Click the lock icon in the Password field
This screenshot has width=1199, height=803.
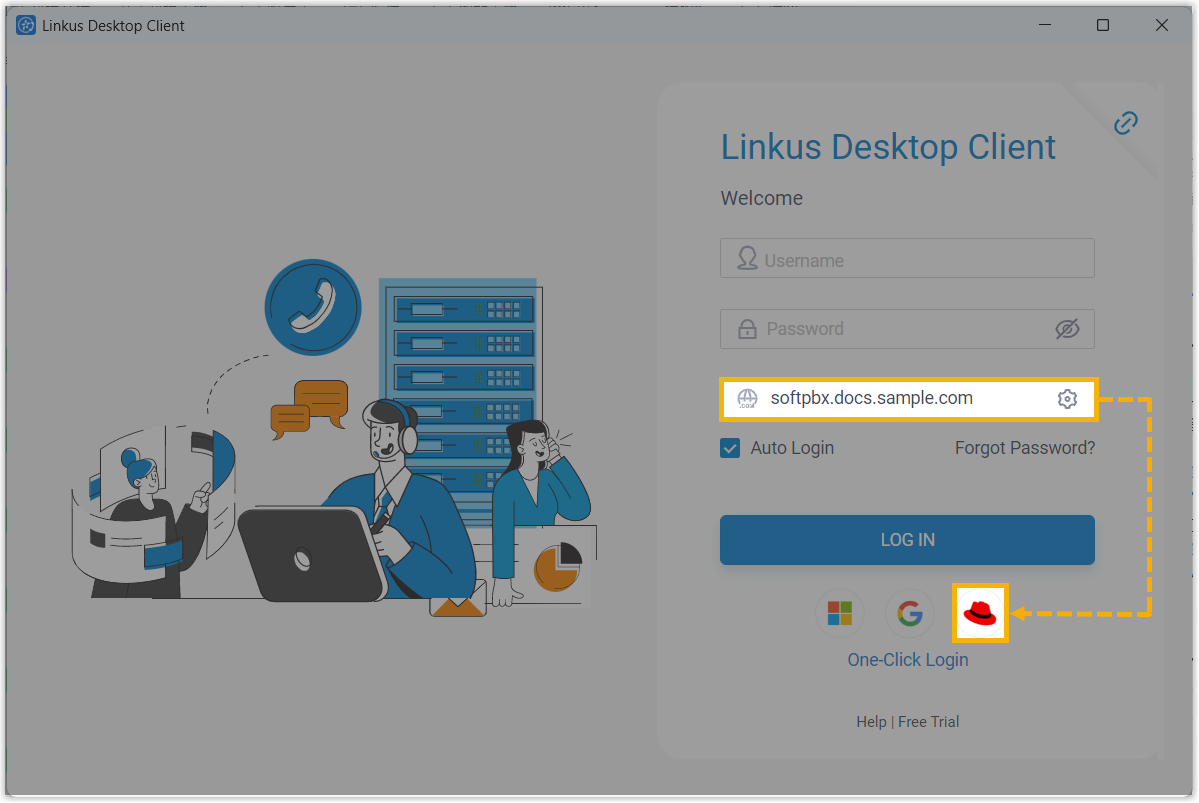(x=747, y=329)
